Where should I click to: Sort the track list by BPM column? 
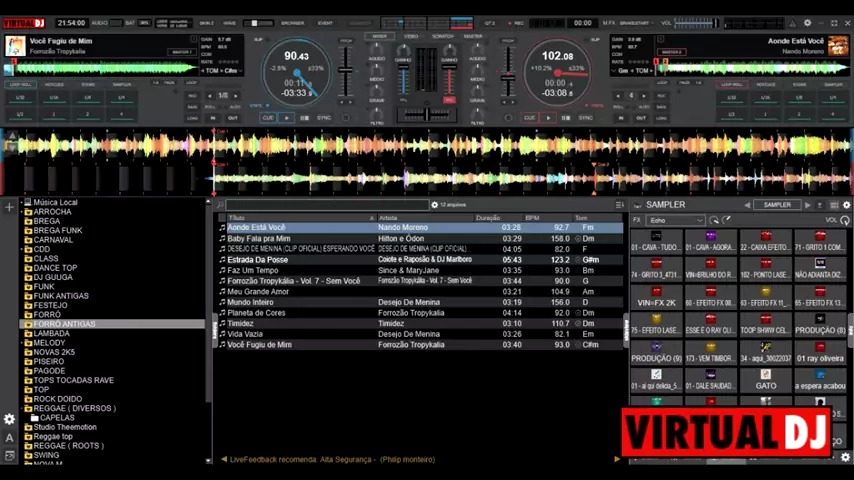pos(533,218)
